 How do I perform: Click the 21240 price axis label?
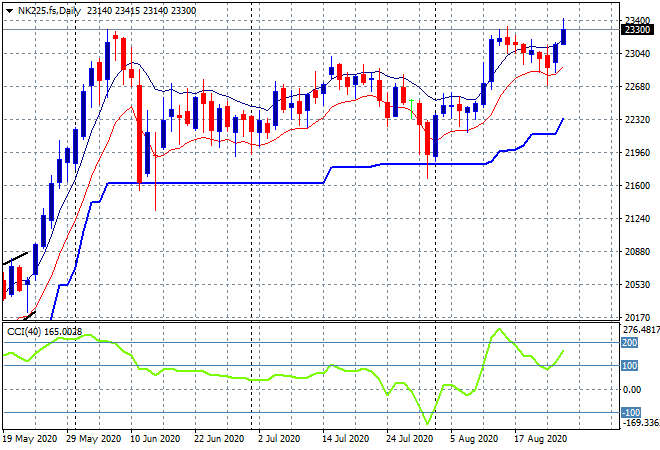pyautogui.click(x=637, y=219)
